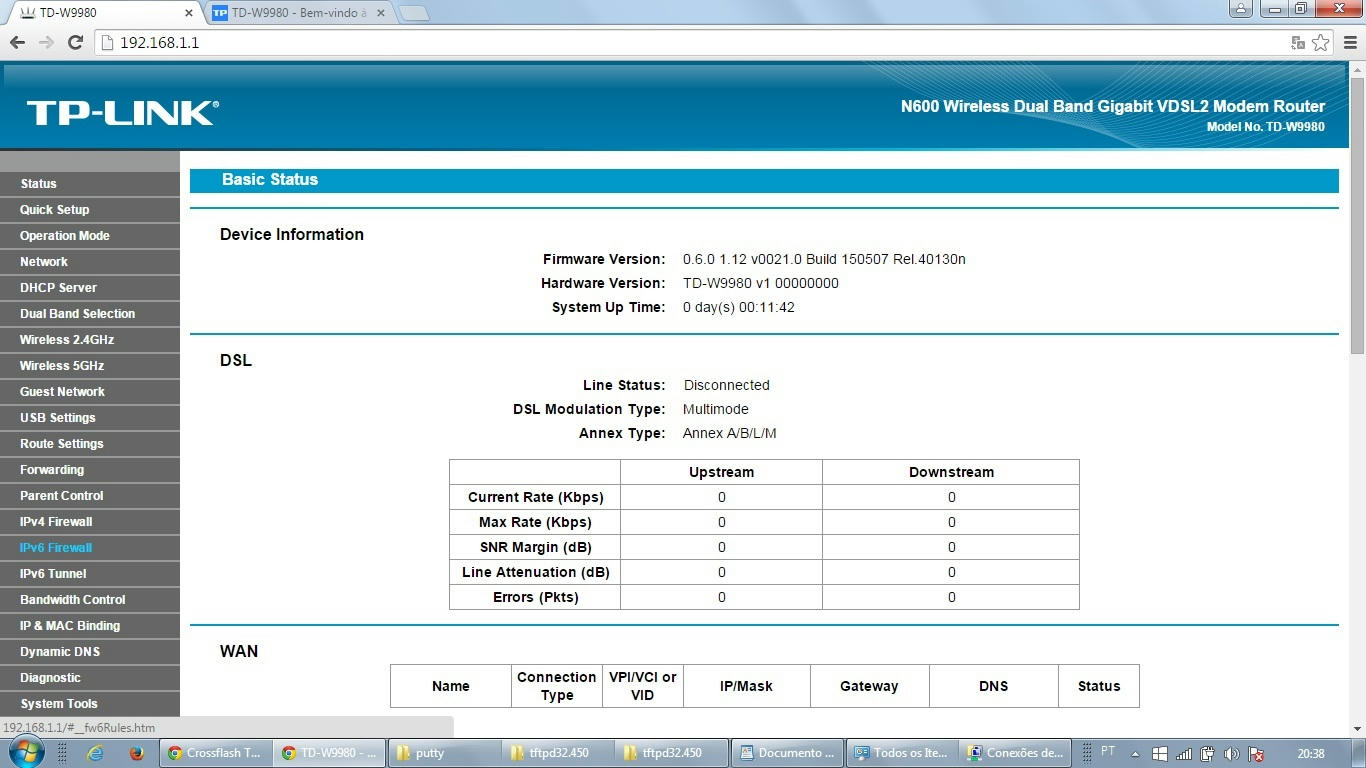
Task: Switch to the Documento taskbar window
Action: point(787,753)
